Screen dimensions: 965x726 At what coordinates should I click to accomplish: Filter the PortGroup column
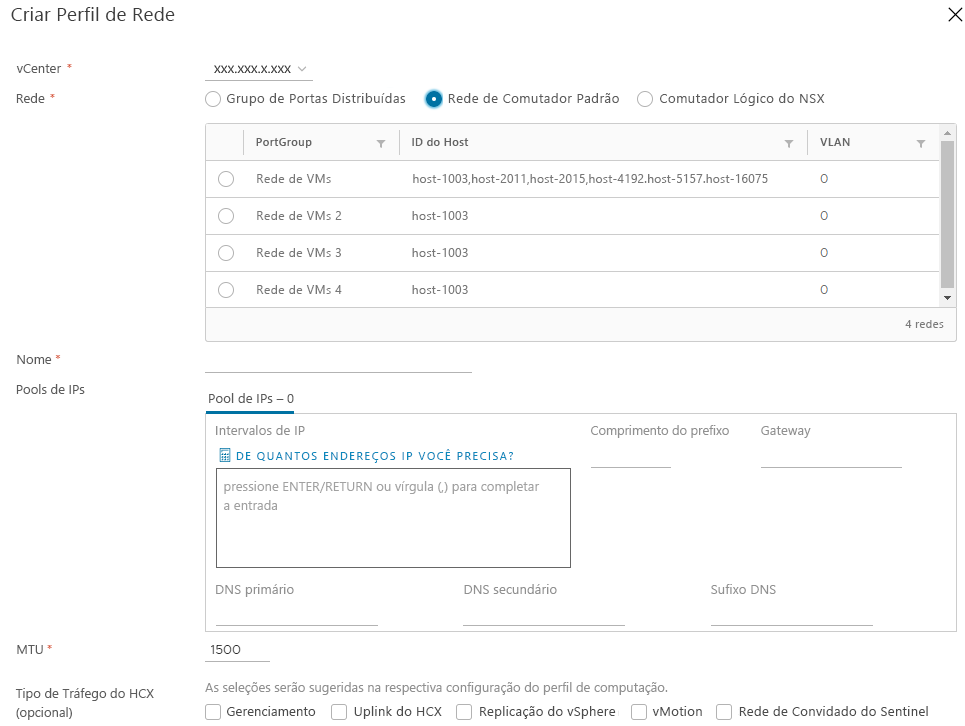(381, 143)
